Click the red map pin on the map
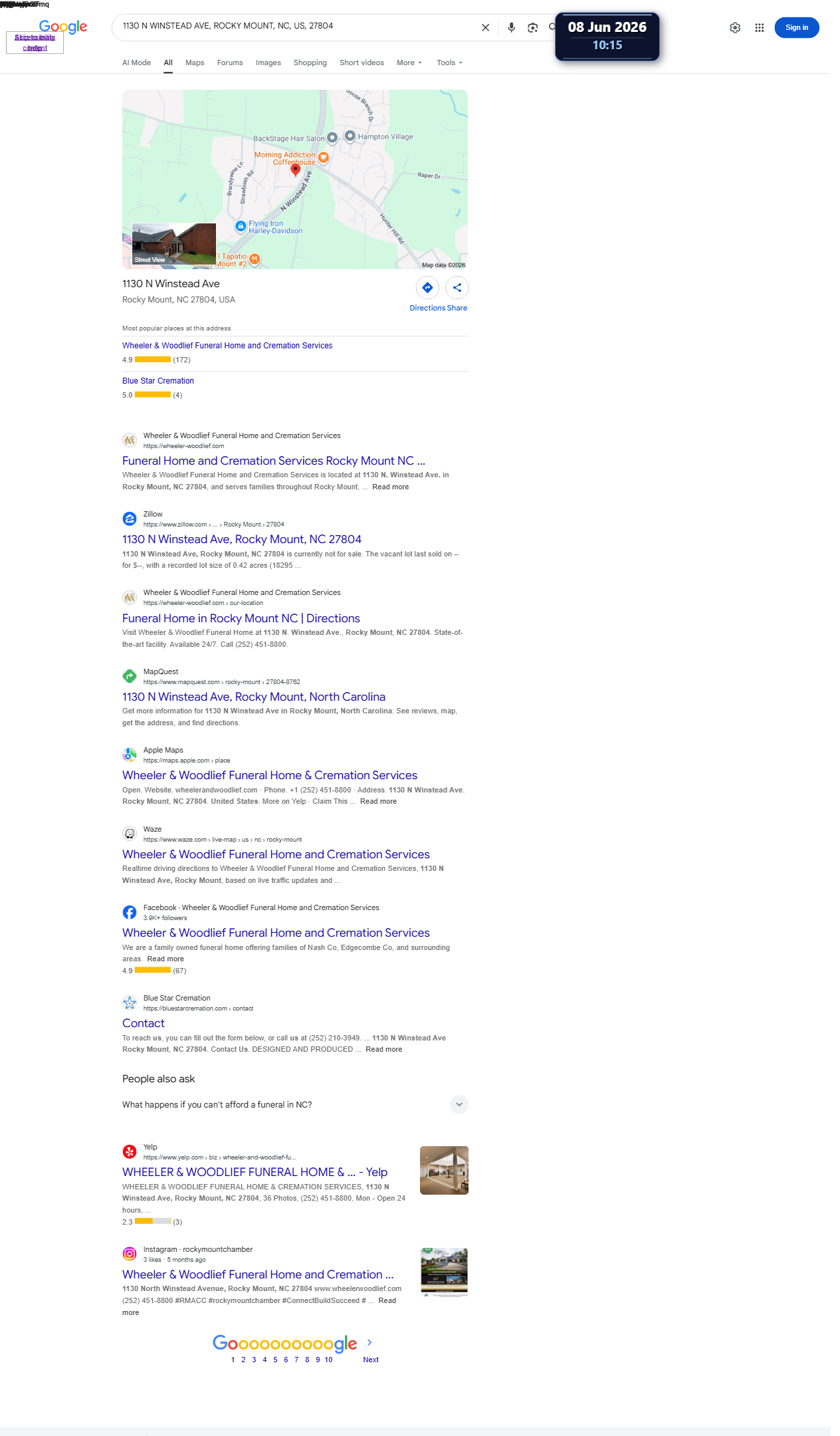This screenshot has height=1436, width=840. tap(296, 170)
